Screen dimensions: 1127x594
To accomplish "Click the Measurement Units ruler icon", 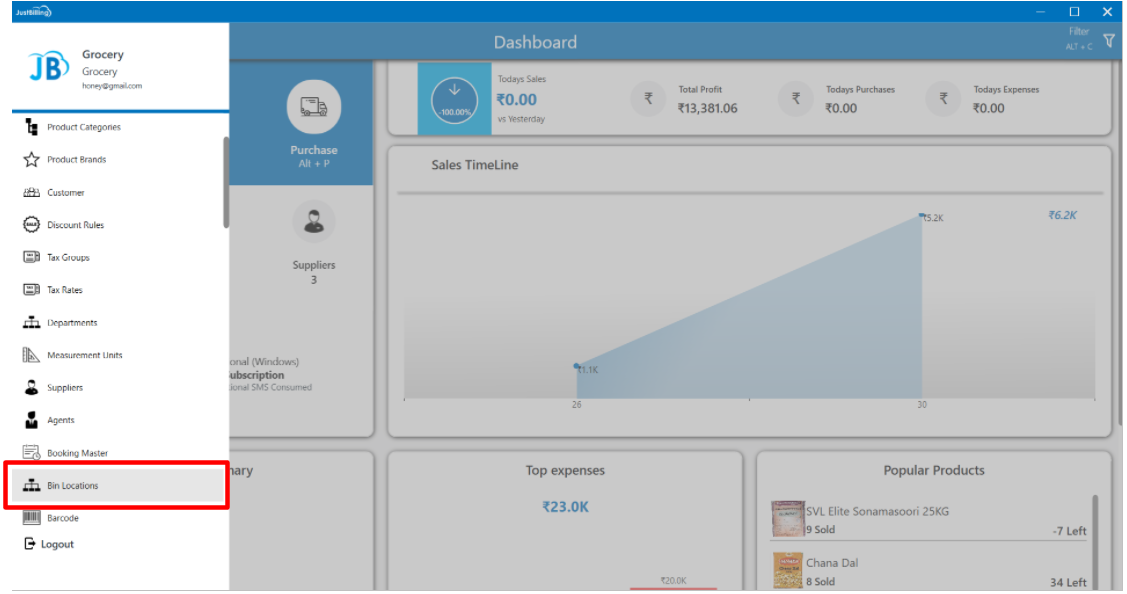I will click(31, 355).
